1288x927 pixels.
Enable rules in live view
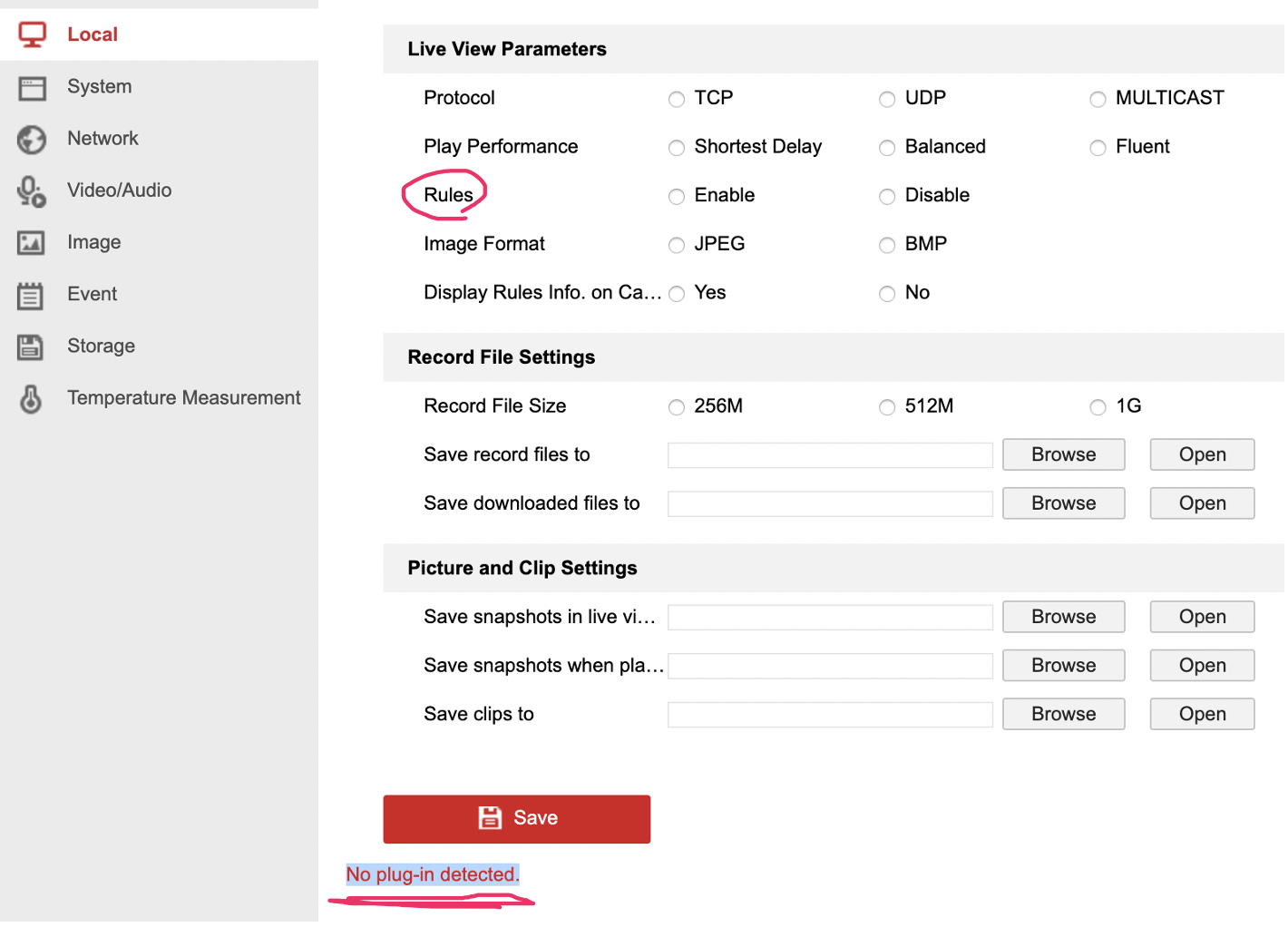coord(677,197)
